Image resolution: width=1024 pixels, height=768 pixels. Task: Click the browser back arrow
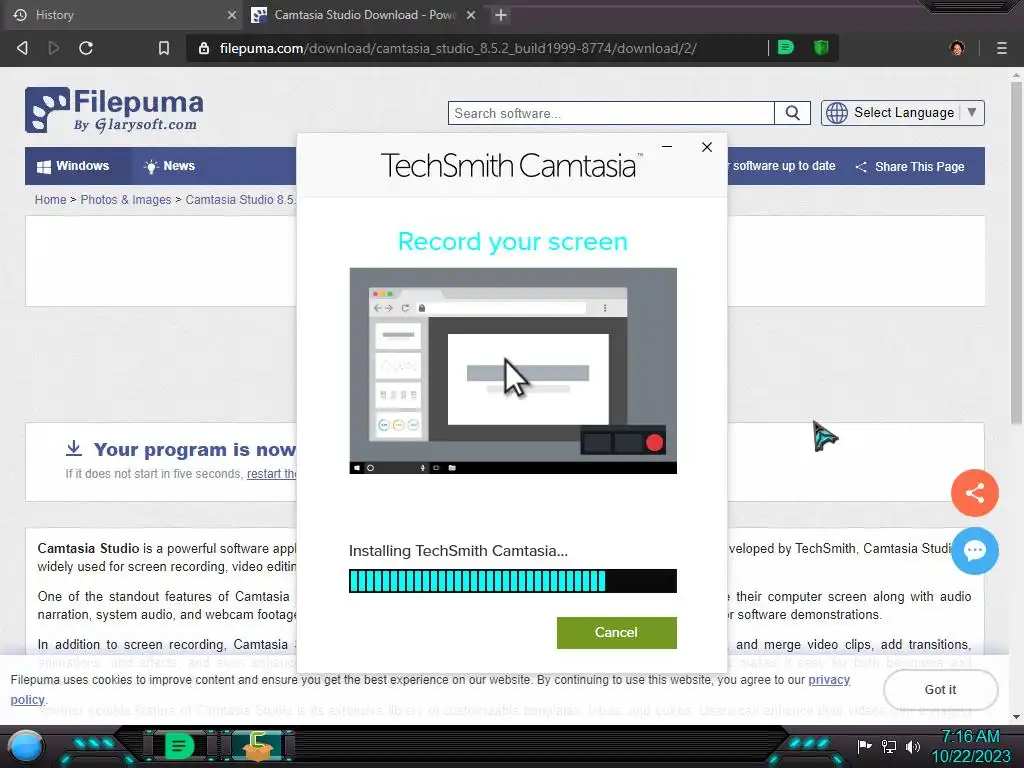(22, 48)
